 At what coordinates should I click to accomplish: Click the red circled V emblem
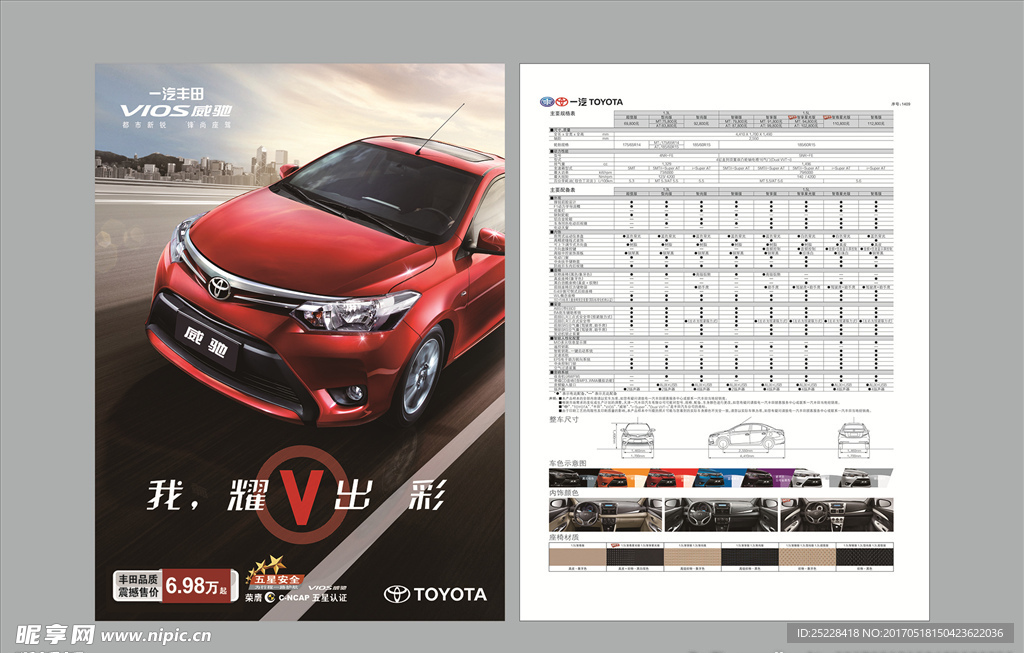coord(301,494)
